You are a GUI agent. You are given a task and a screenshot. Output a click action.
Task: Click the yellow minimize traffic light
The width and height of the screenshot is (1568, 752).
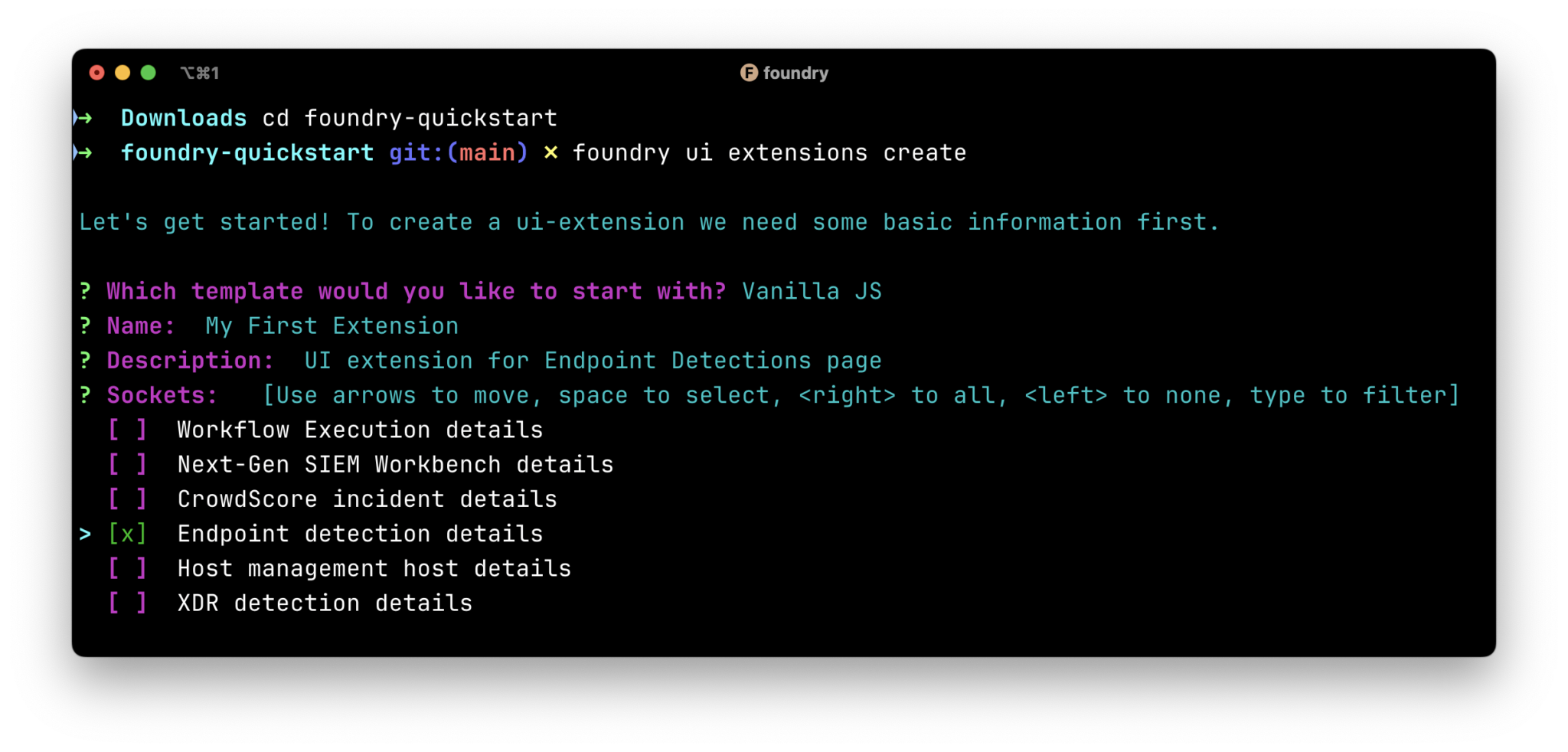(122, 73)
